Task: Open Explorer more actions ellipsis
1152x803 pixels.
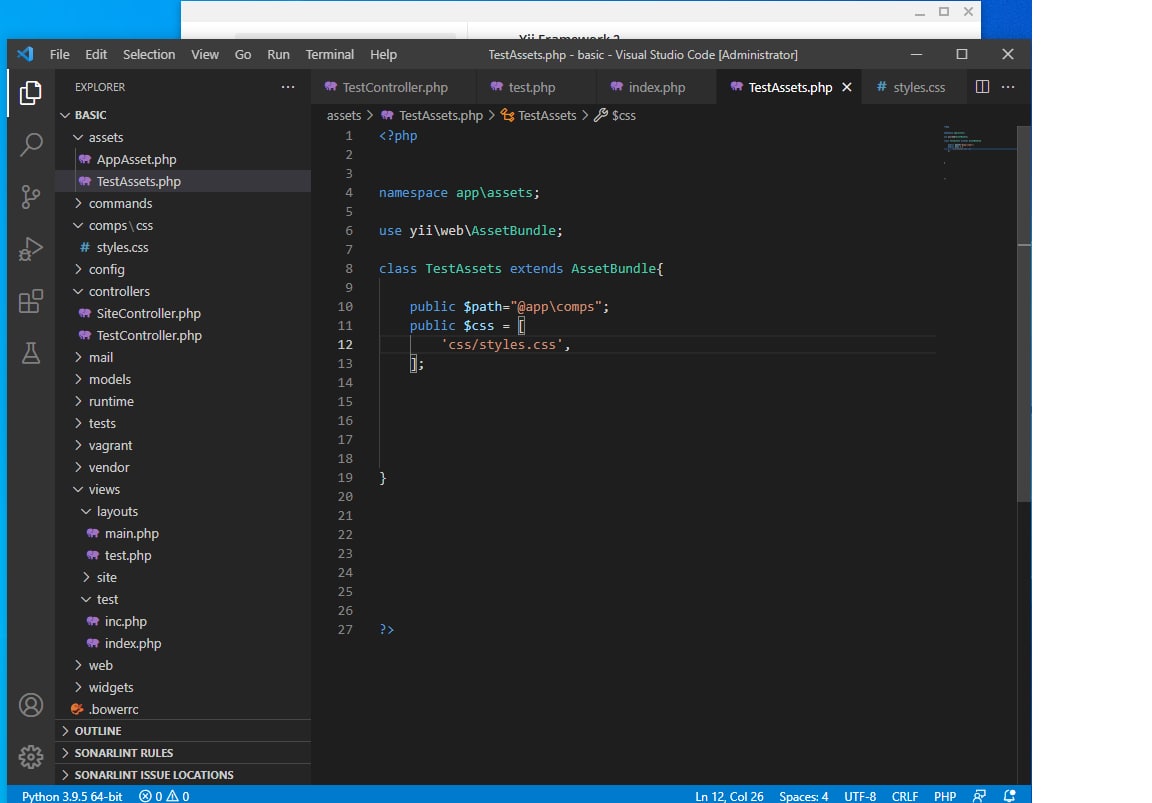Action: (288, 87)
